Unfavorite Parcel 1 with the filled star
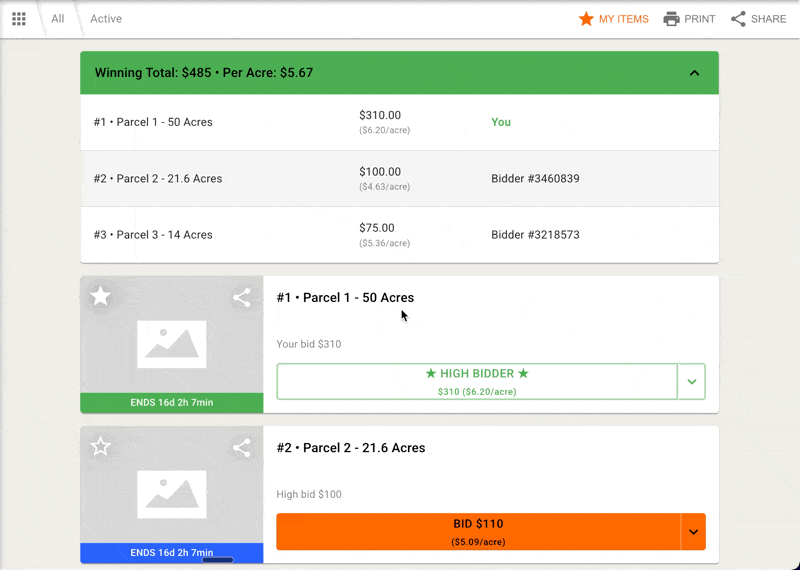The height and width of the screenshot is (570, 800). 101,296
